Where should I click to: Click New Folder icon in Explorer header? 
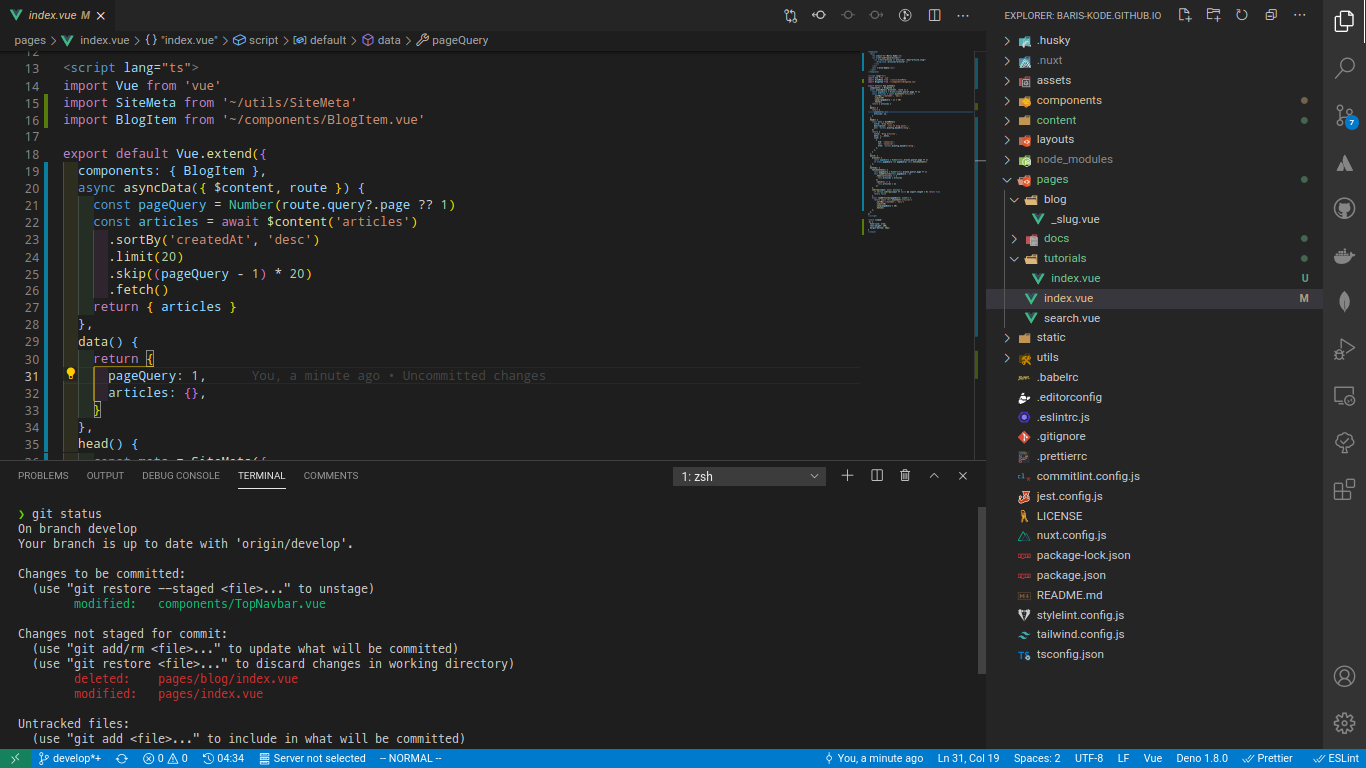(1213, 15)
